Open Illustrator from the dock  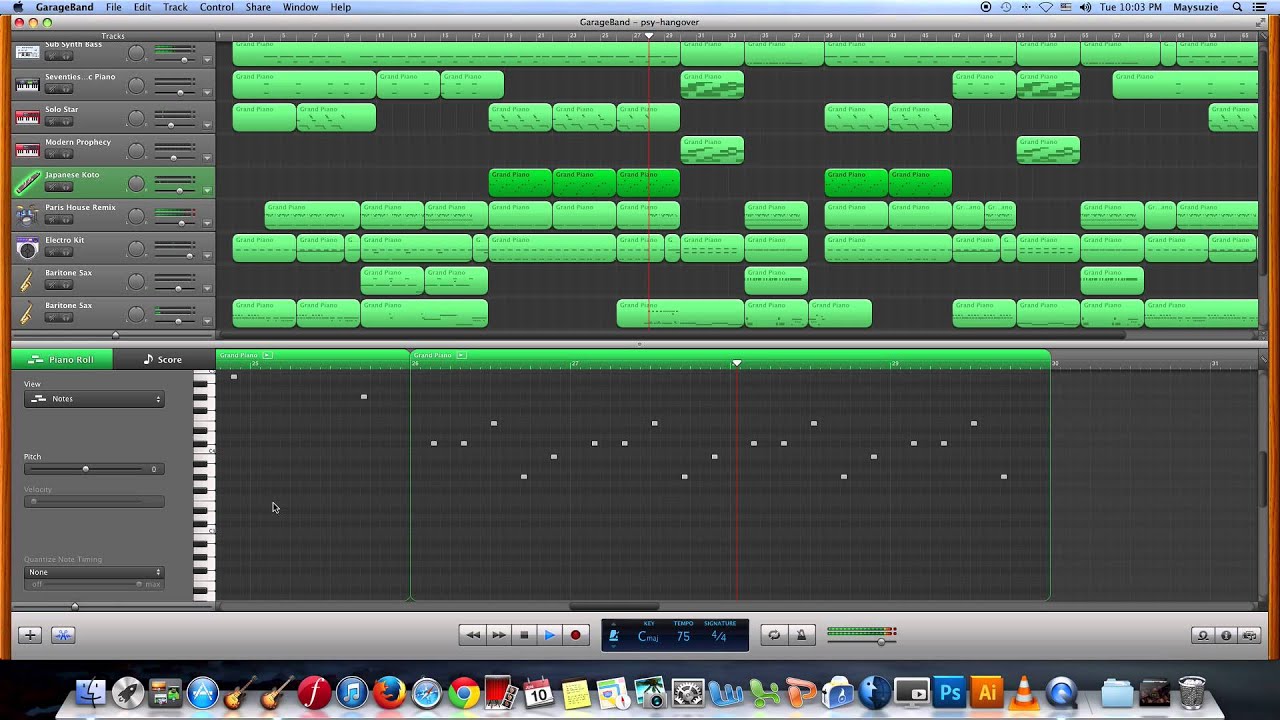point(987,693)
